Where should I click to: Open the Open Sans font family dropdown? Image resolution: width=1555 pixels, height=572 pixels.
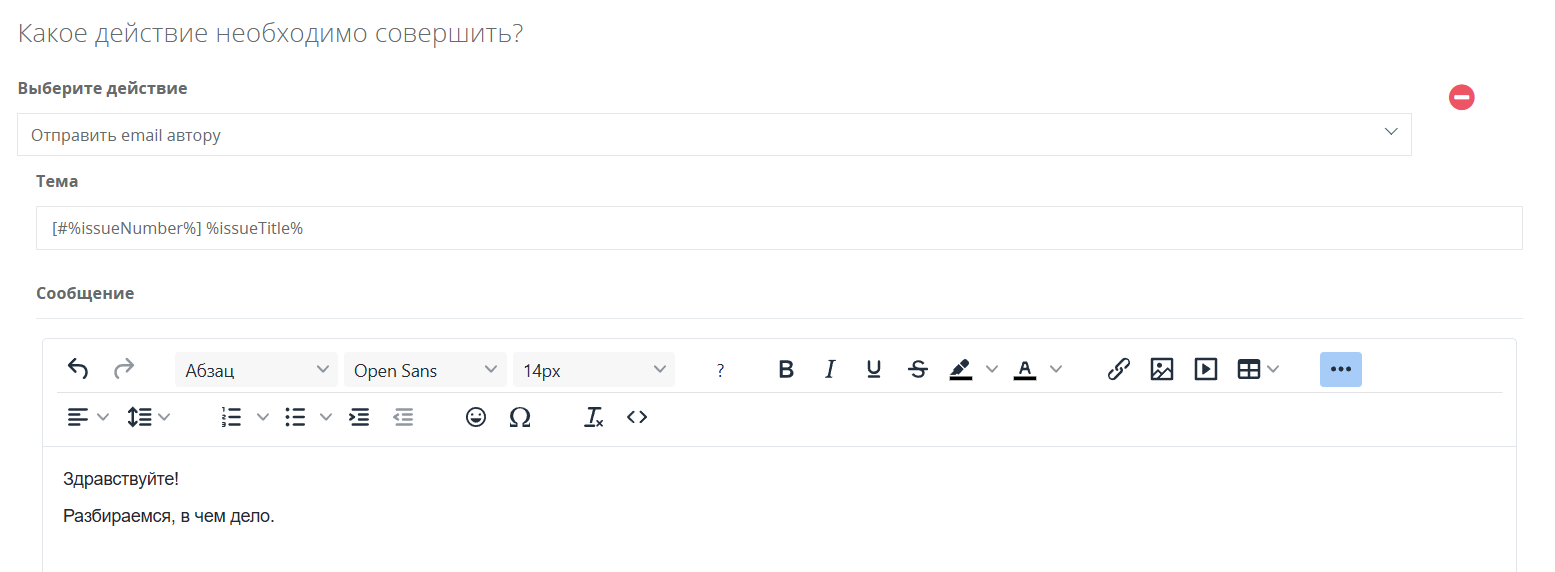coord(425,370)
